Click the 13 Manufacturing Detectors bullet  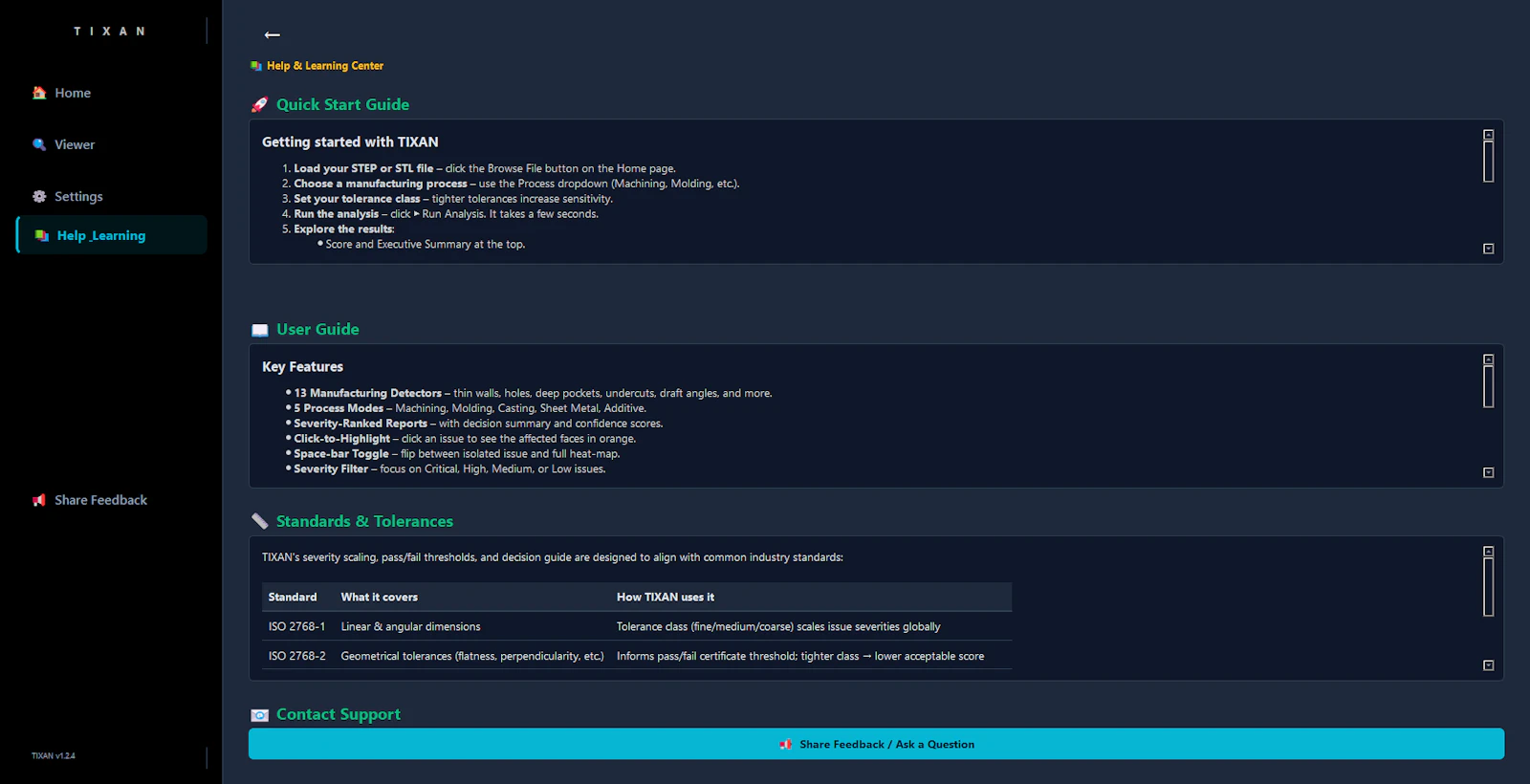pyautogui.click(x=533, y=393)
